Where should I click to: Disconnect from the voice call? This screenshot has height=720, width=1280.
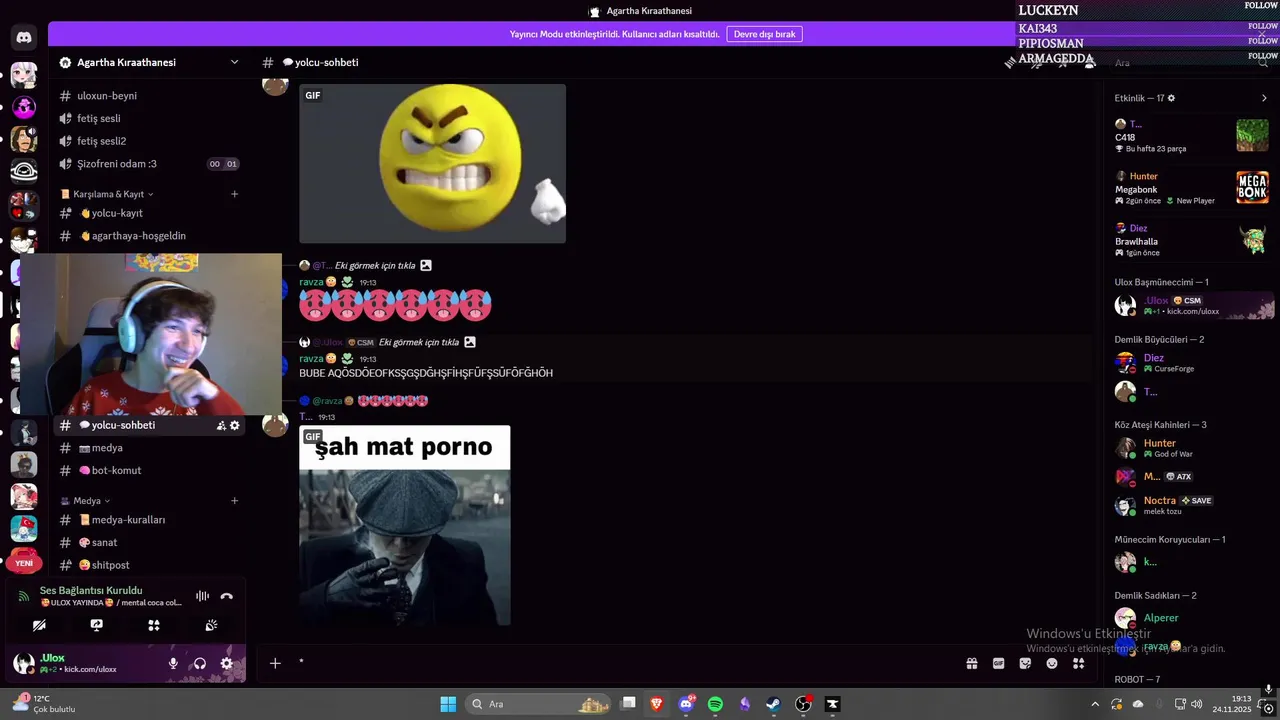click(x=227, y=596)
